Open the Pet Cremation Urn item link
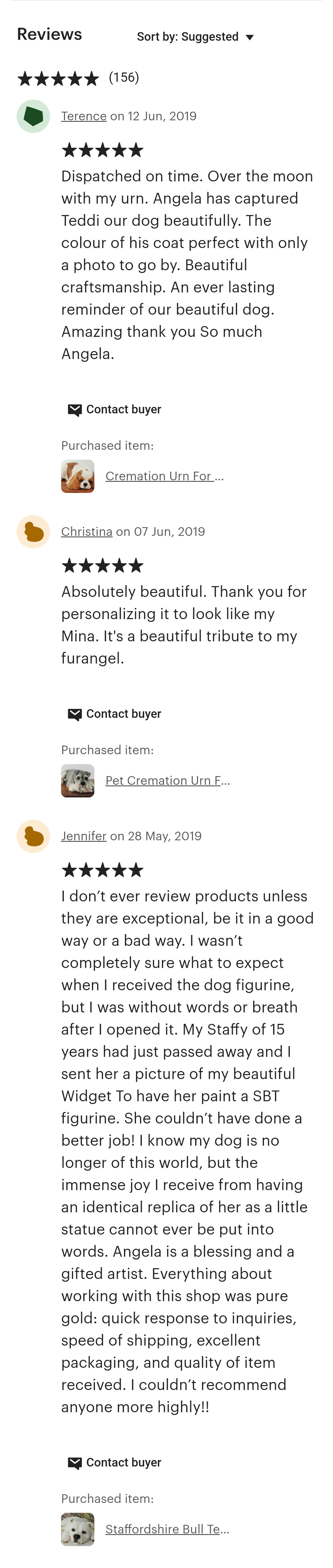The width and height of the screenshot is (333, 1568). pyautogui.click(x=167, y=780)
